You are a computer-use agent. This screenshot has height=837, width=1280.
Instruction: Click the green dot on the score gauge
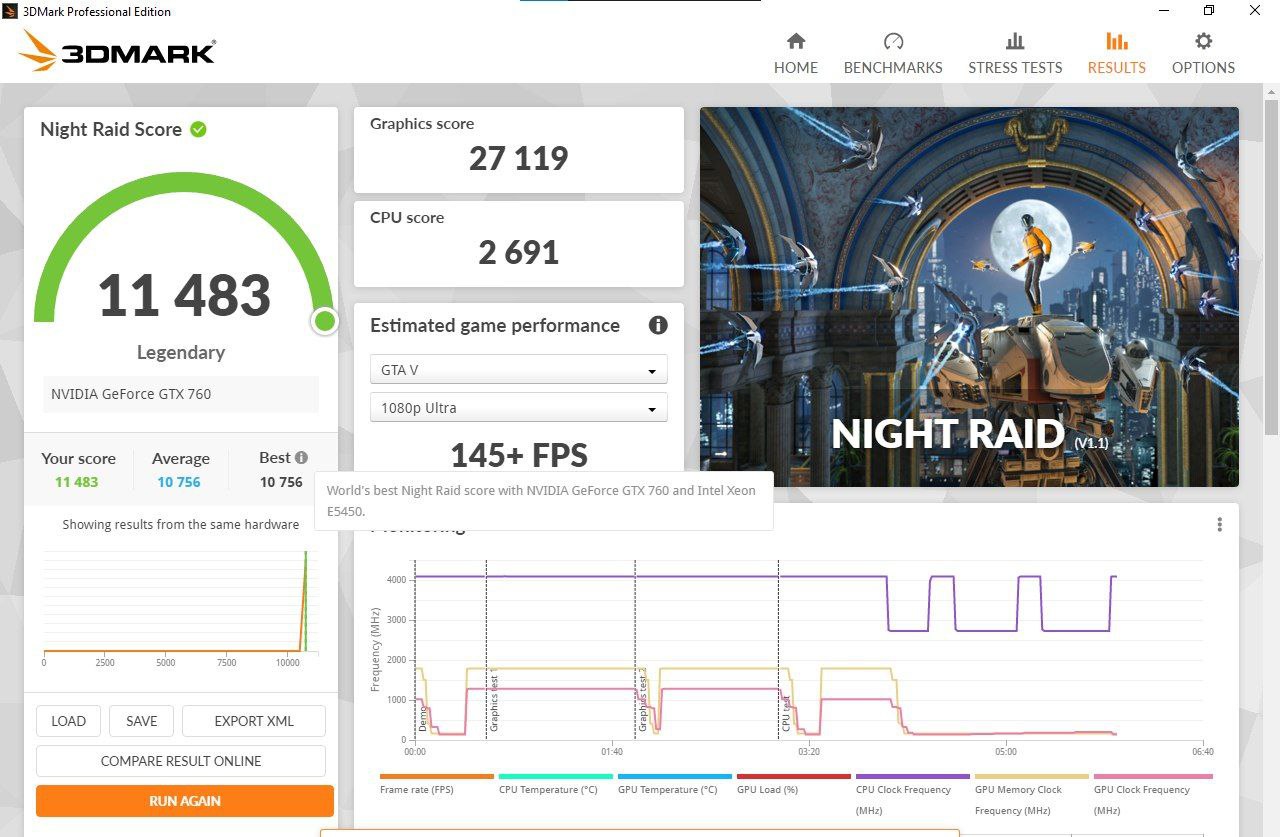(324, 321)
